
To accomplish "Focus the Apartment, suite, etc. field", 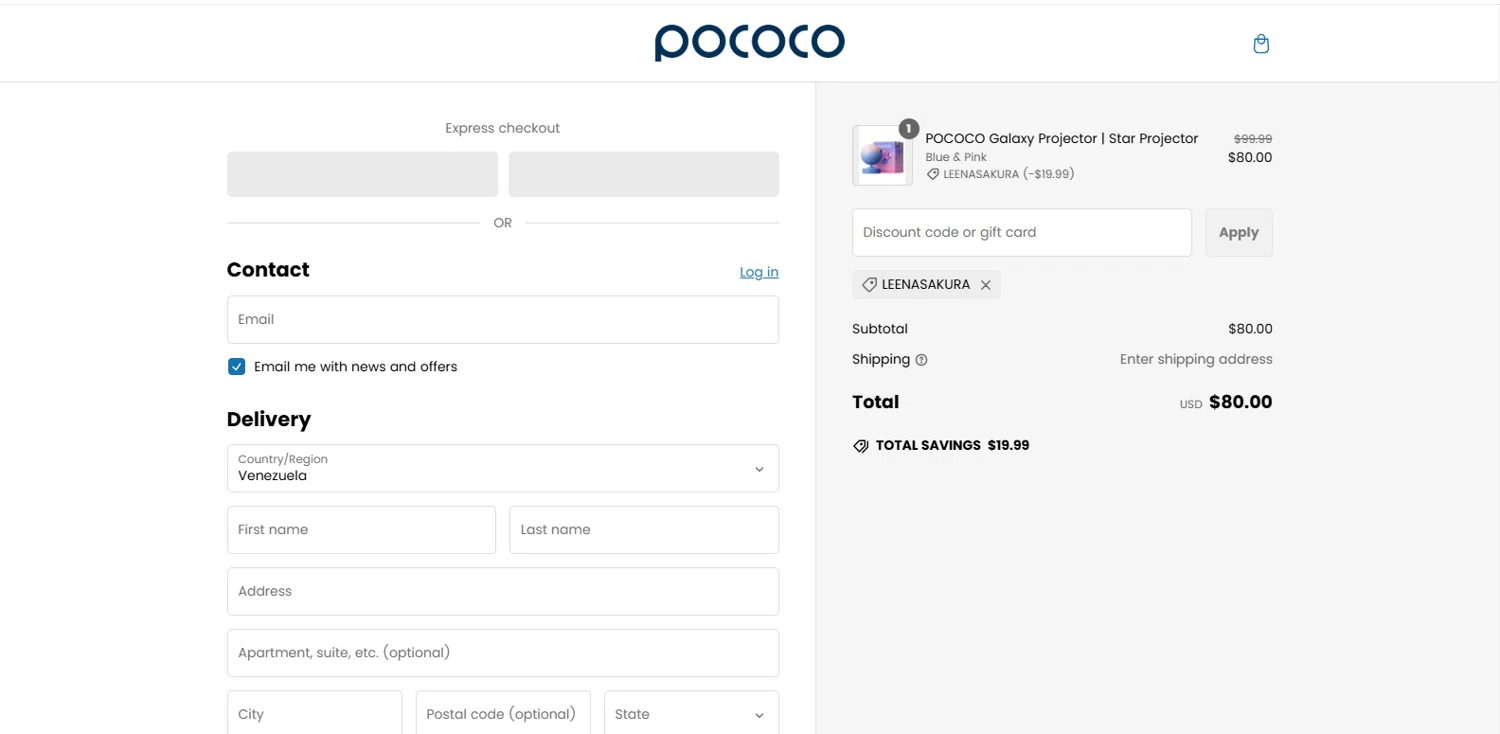I will click(x=503, y=653).
